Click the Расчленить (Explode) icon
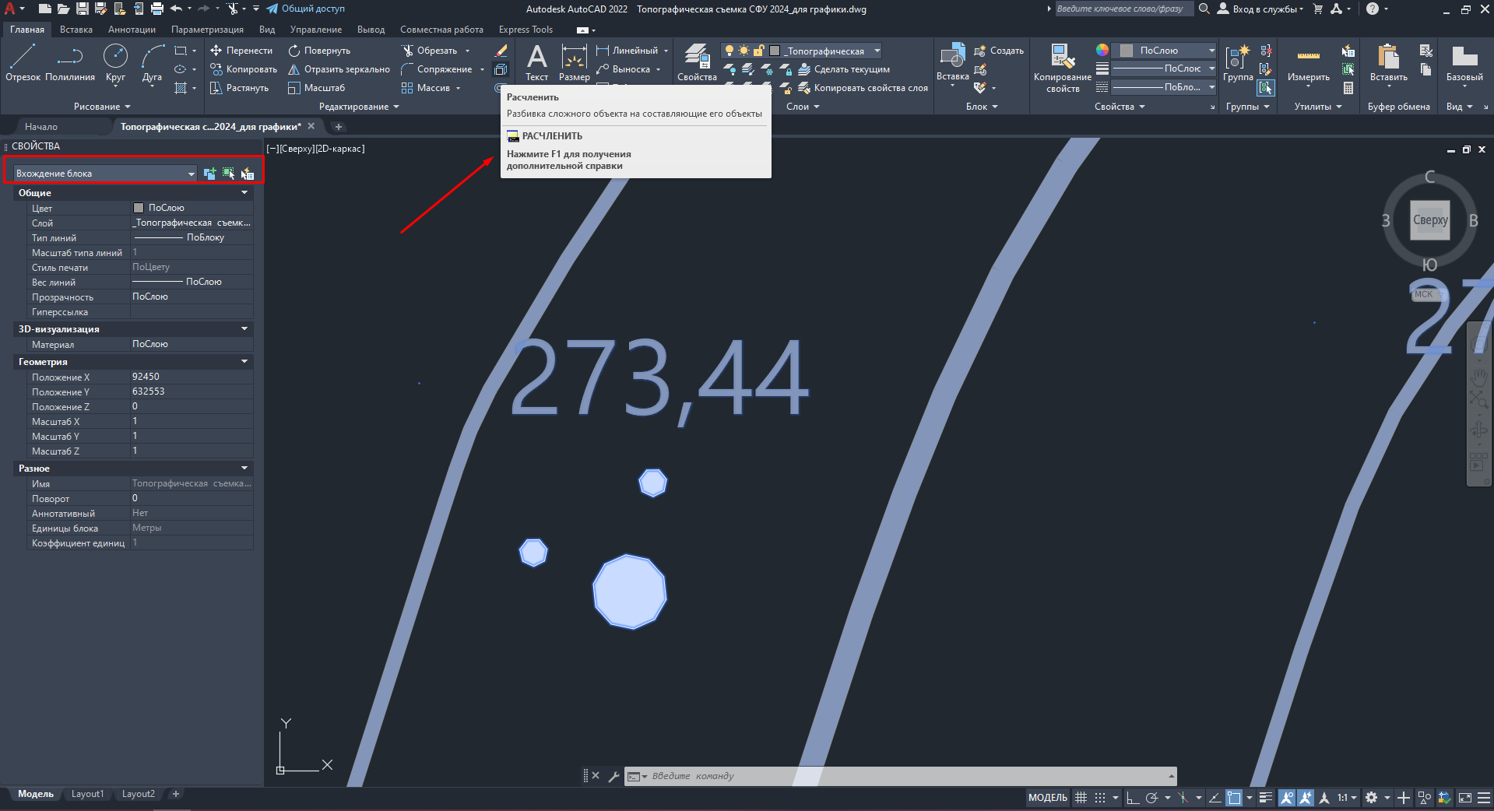Viewport: 1494px width, 811px height. pos(501,70)
